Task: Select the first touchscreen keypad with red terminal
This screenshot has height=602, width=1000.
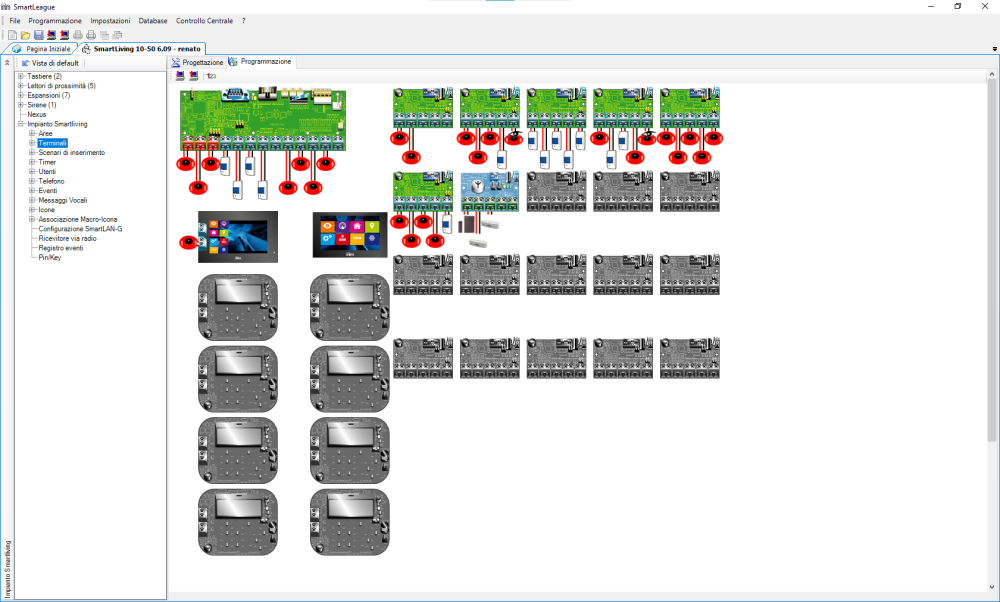Action: click(x=238, y=237)
